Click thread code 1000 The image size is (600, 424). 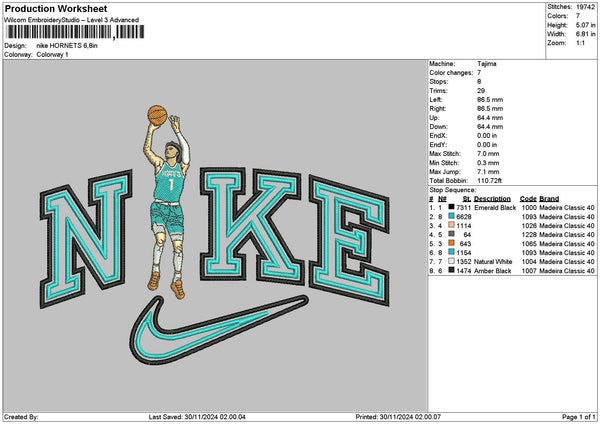tap(529, 208)
